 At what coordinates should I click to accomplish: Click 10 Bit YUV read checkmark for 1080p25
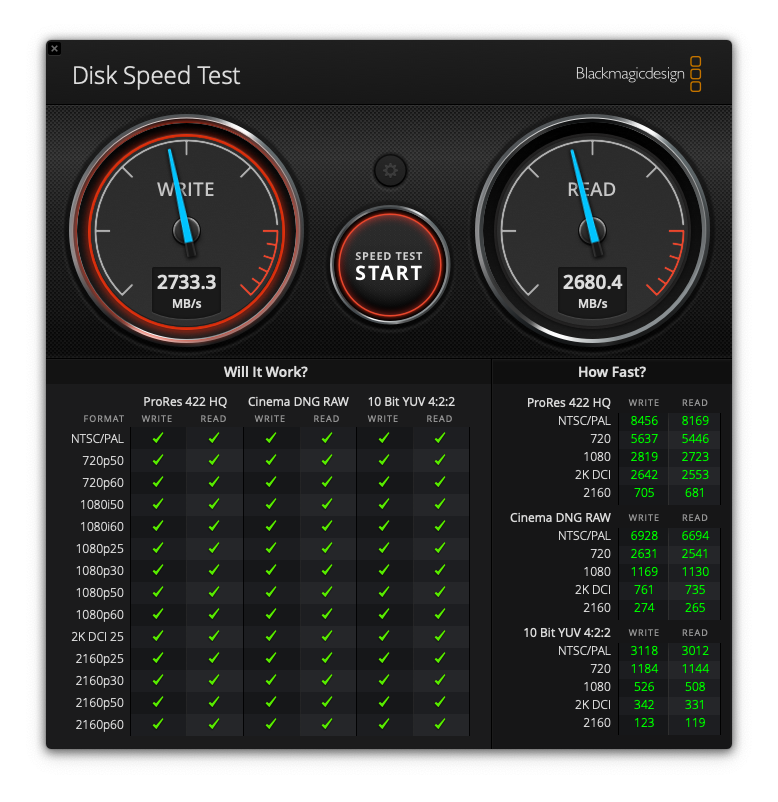click(440, 548)
